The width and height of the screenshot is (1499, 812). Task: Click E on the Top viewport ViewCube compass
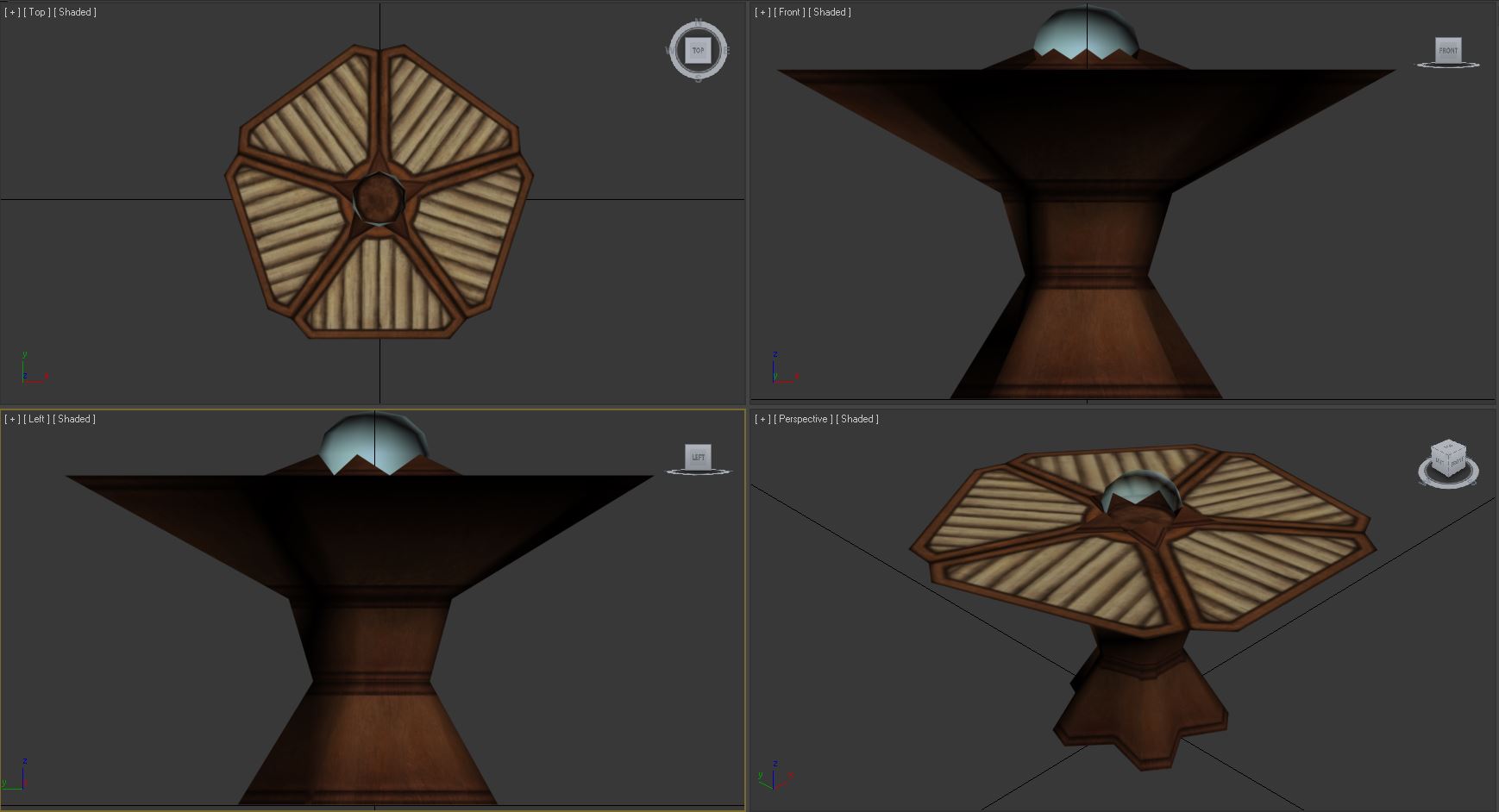(727, 50)
